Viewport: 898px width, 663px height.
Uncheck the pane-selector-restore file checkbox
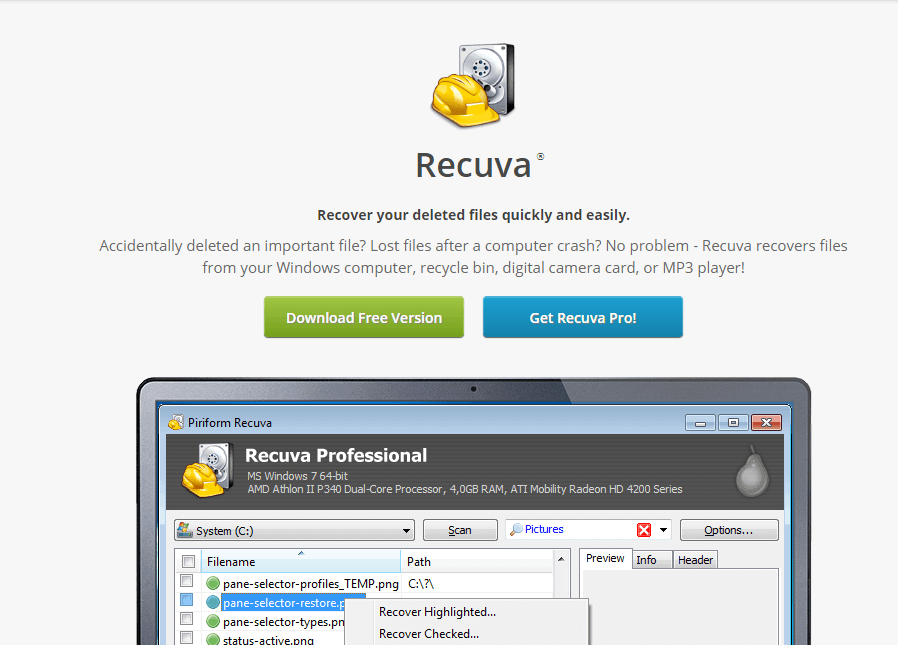coord(187,600)
